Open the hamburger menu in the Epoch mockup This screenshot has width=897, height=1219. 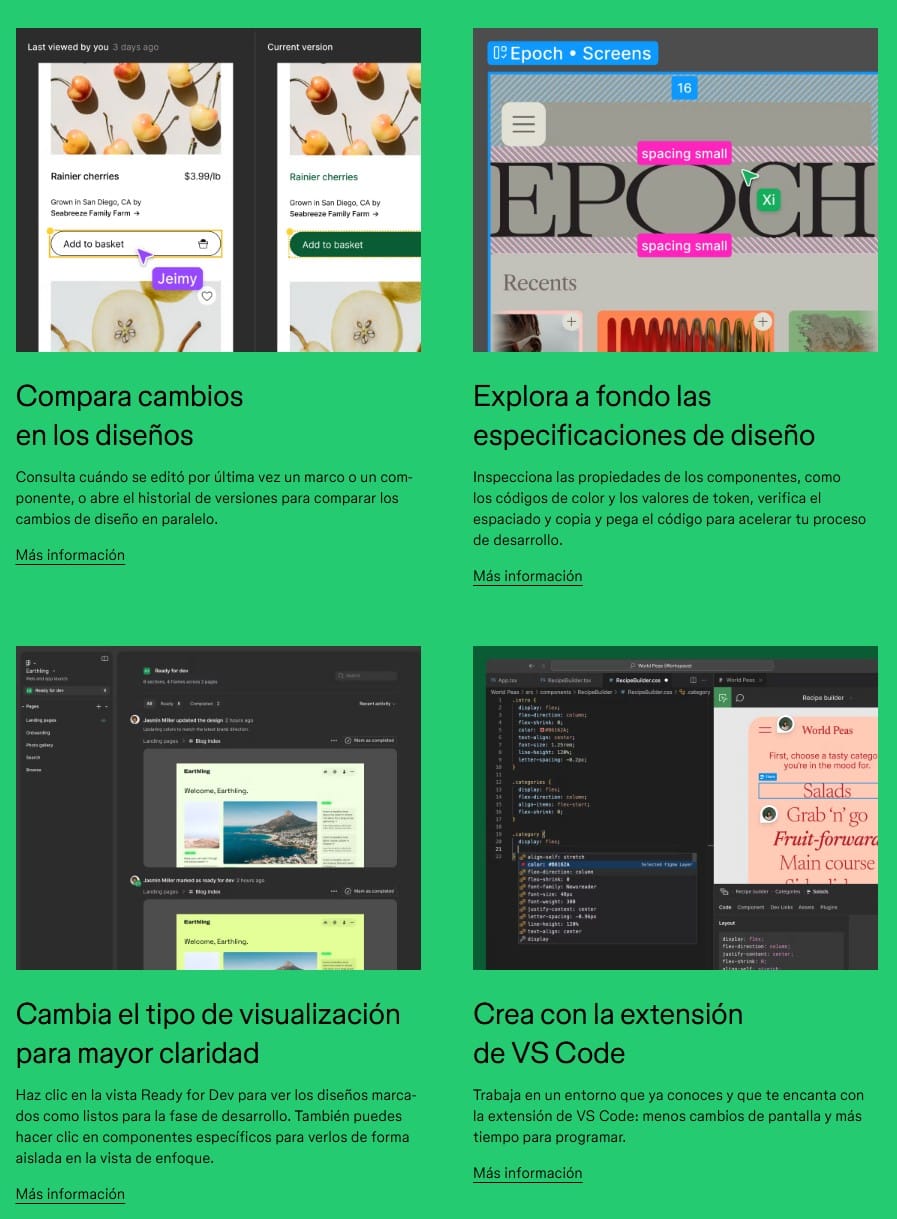pos(523,125)
